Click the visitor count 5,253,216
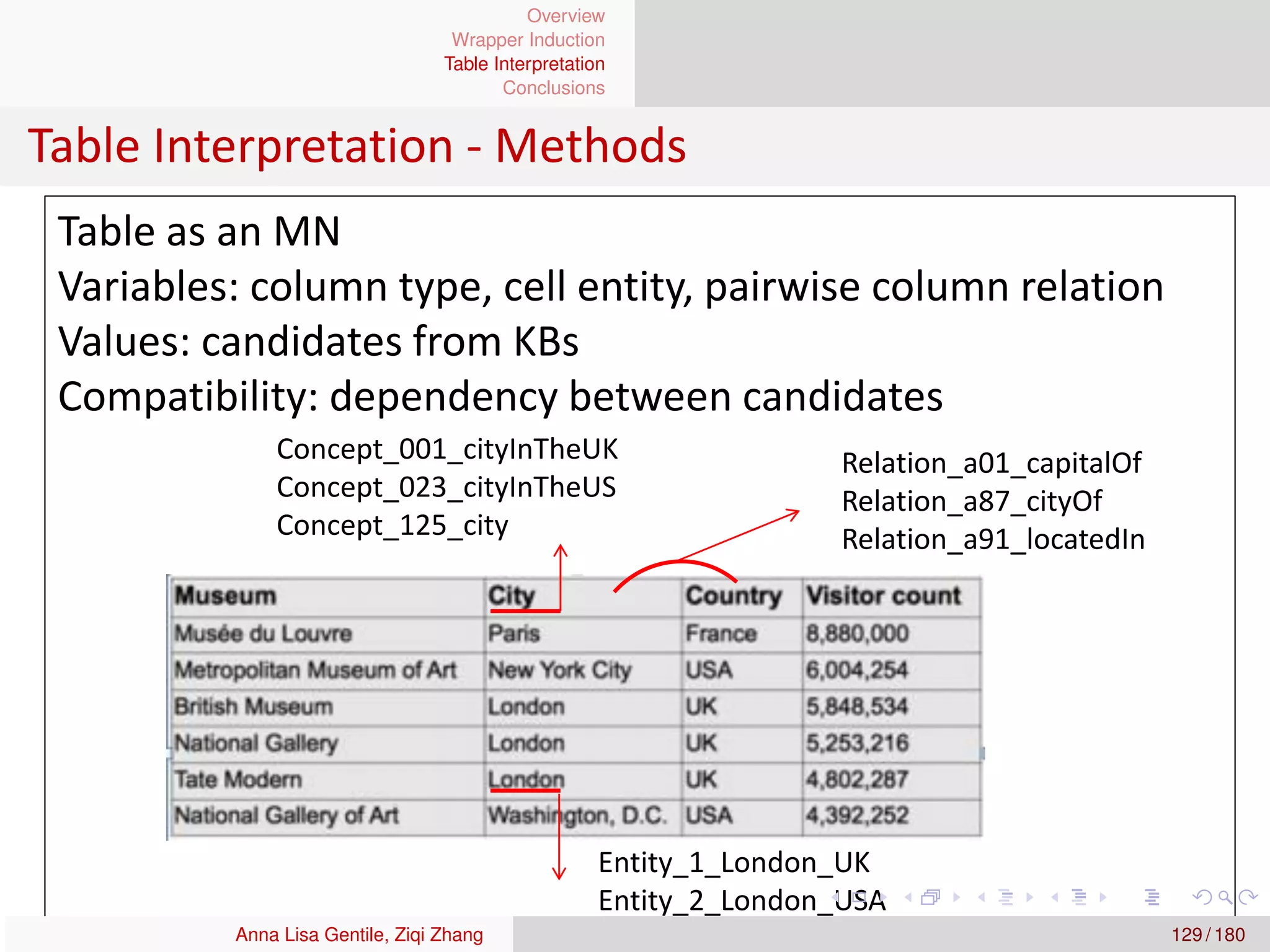 point(891,743)
